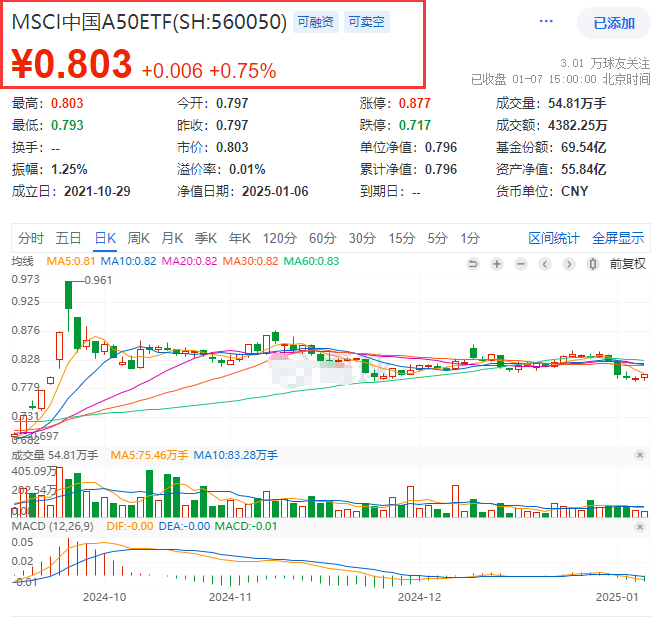Click the MSCI中国A50ETF(SH:560050) title
The image size is (664, 617).
tap(149, 22)
